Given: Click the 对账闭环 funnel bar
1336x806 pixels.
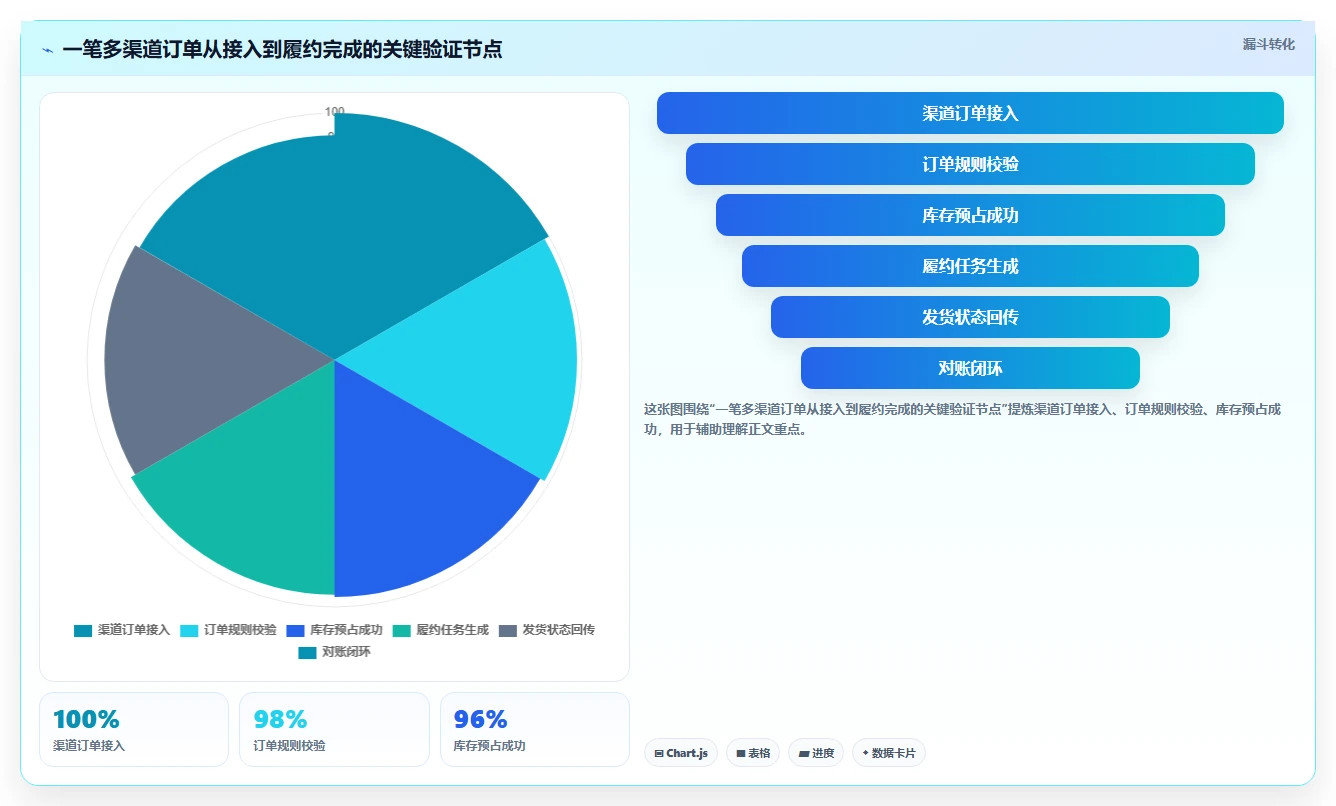Looking at the screenshot, I should pyautogui.click(x=970, y=368).
